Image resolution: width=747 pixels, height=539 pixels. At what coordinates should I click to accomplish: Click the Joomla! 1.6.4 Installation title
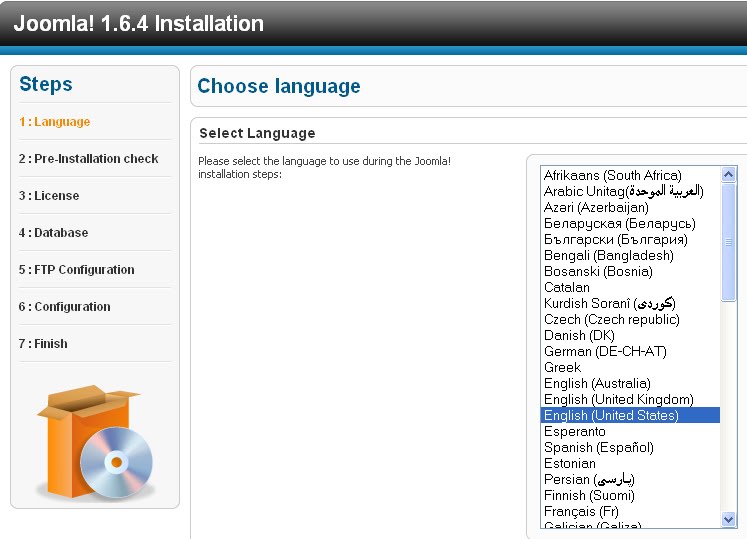[139, 23]
